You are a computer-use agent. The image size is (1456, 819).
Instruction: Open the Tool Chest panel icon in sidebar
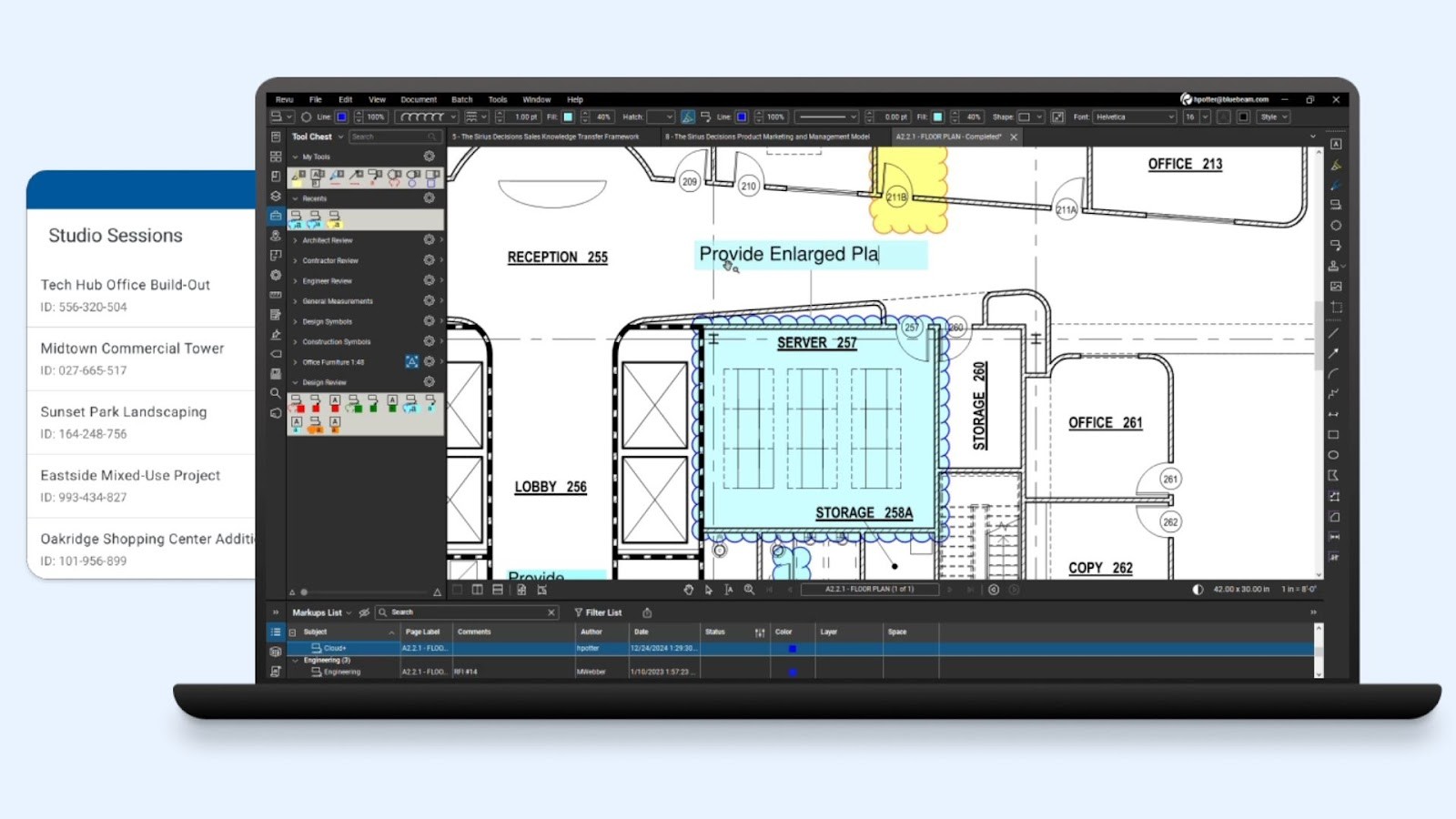coord(275,217)
